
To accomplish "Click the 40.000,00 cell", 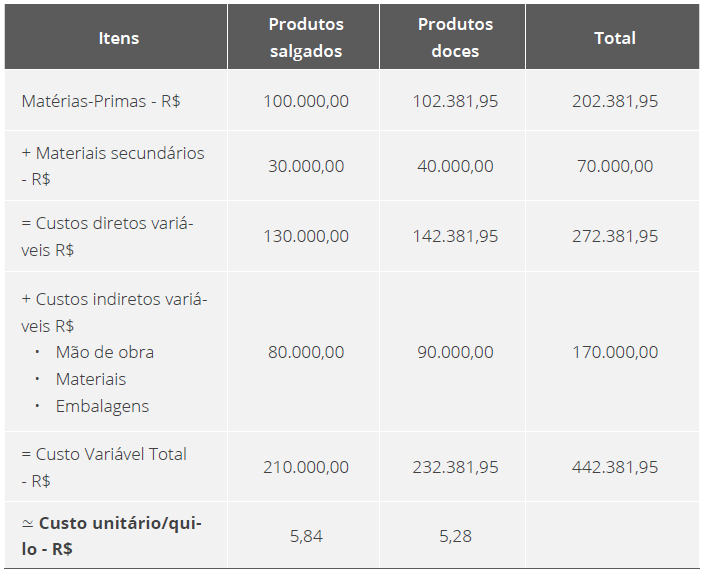I will click(455, 166).
